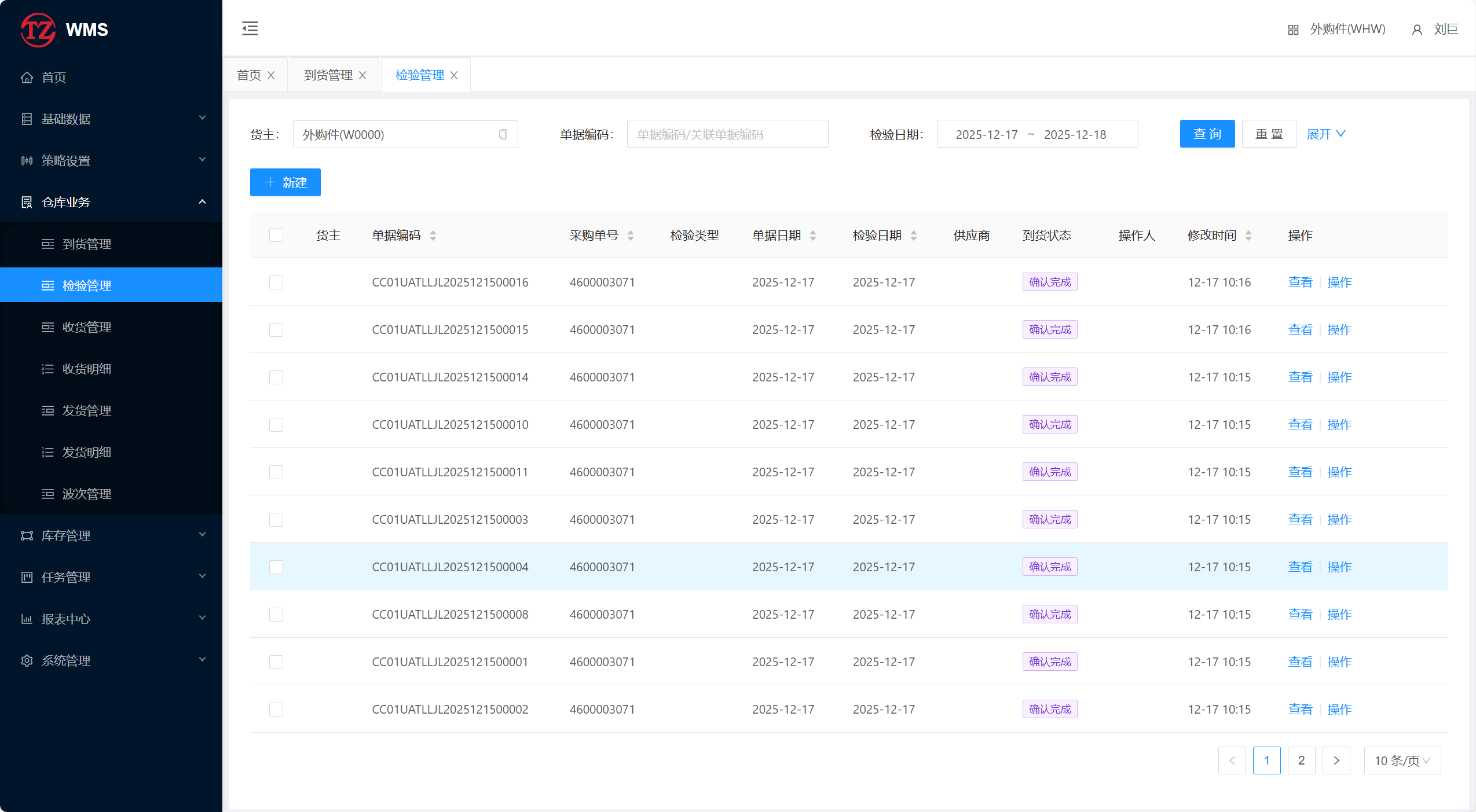This screenshot has height=812, width=1476.
Task: Sort by 修改时间 using its sort arrows
Action: 1248,236
